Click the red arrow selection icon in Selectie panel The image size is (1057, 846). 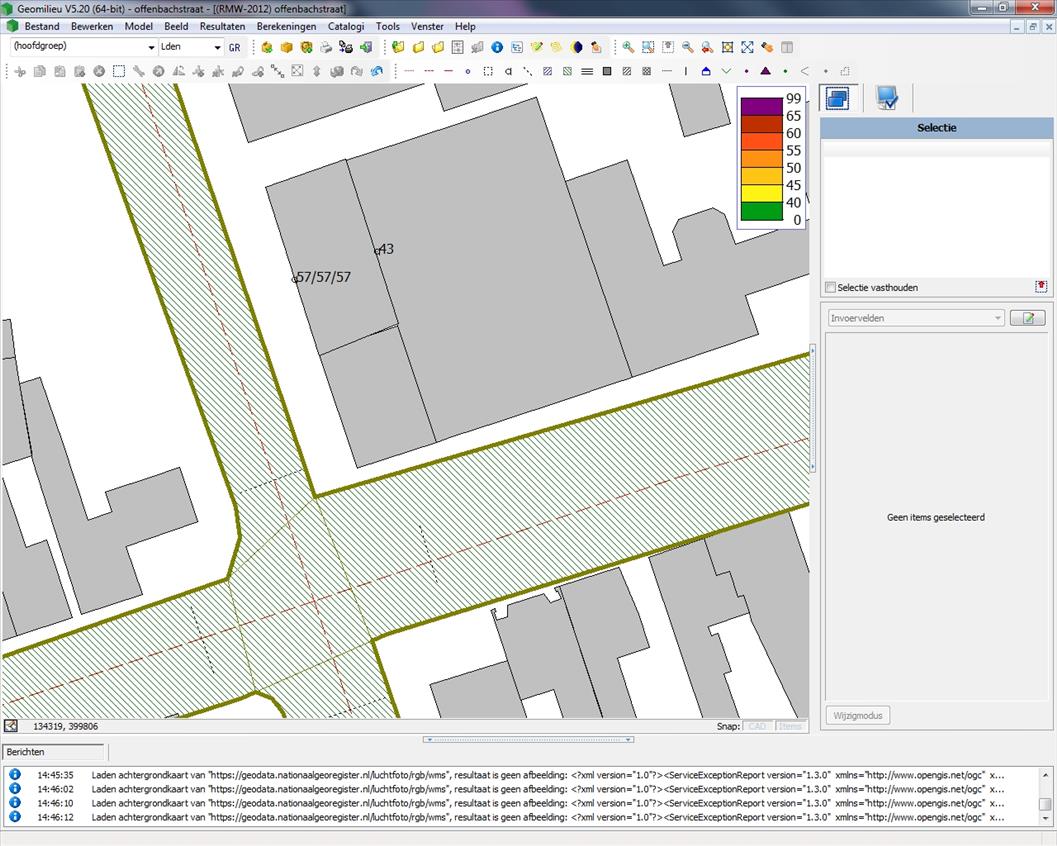(1041, 286)
